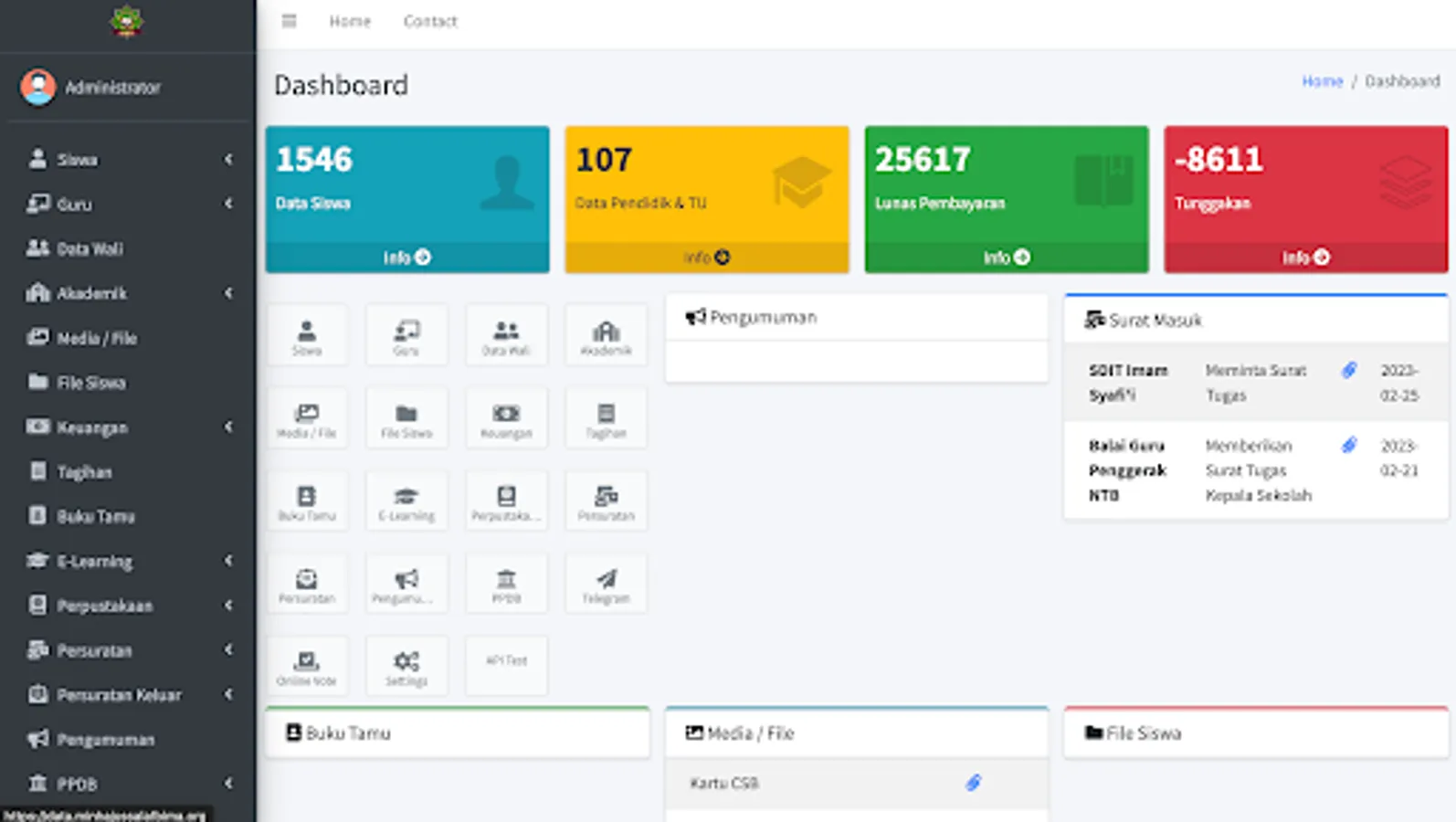Open the Media / File shortcut tile
This screenshot has width=1456, height=822.
tap(307, 418)
